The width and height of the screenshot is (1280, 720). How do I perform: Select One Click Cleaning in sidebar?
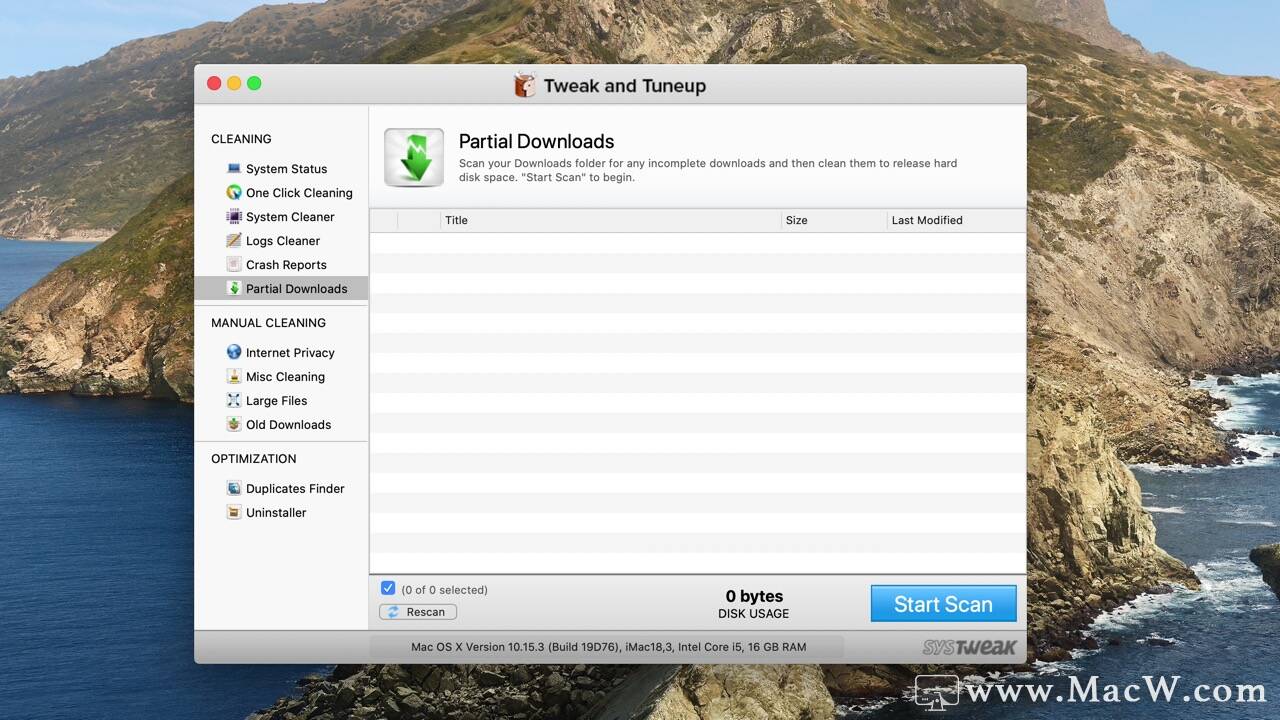click(x=299, y=193)
